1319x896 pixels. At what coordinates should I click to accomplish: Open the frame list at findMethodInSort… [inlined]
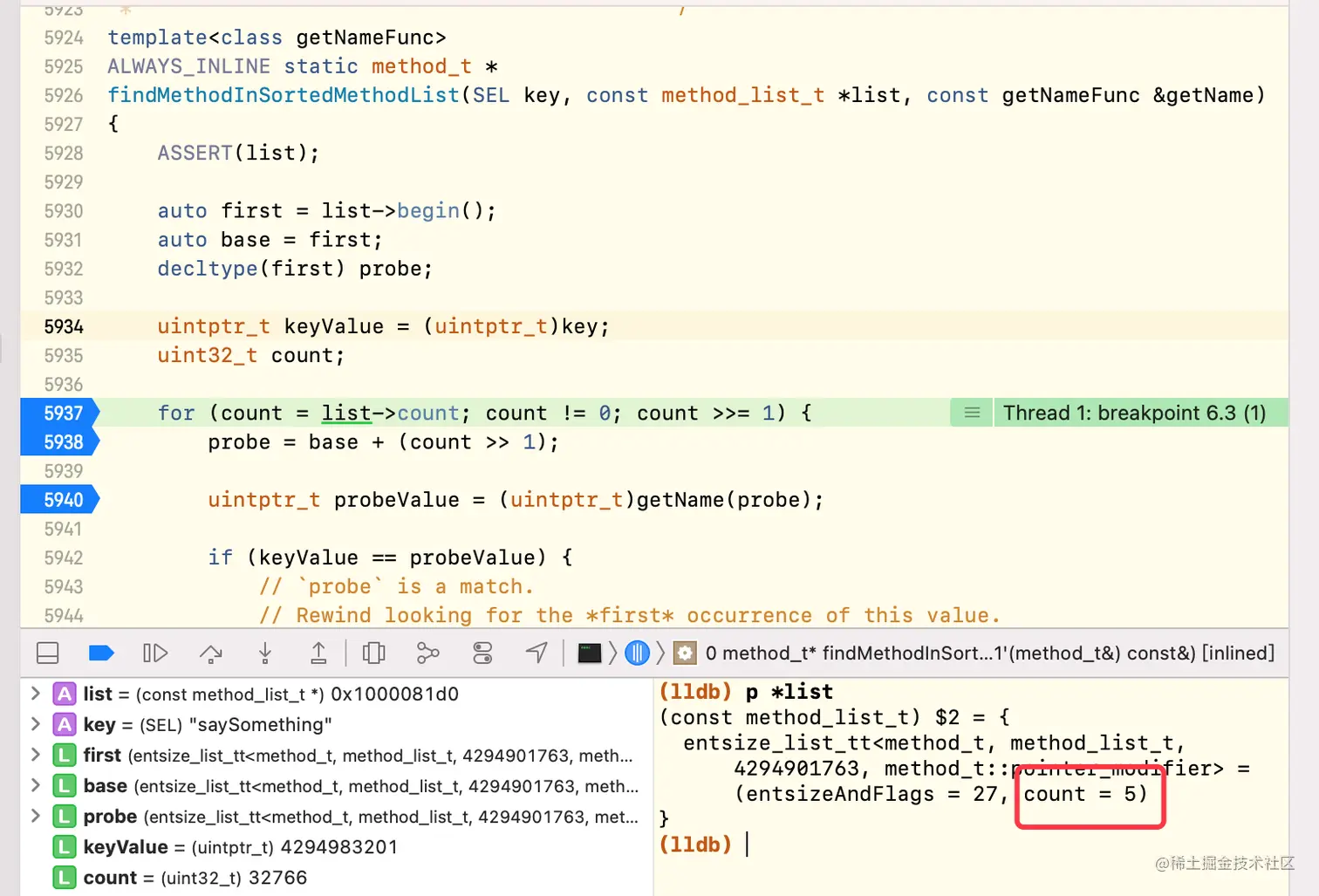(x=990, y=653)
